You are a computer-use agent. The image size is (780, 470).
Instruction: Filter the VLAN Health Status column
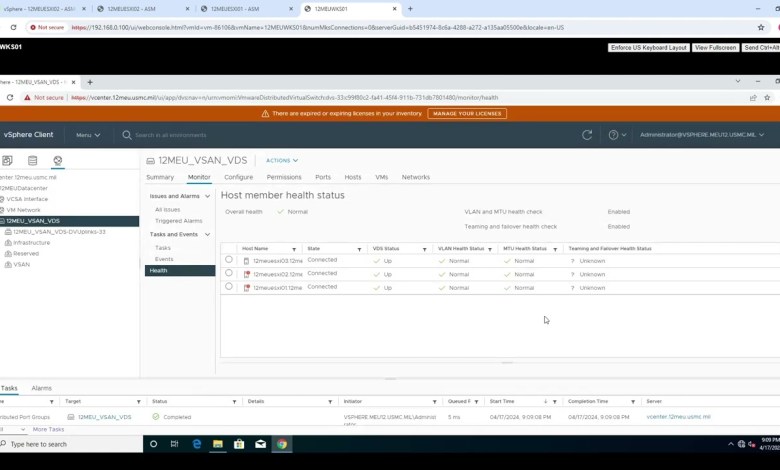tap(490, 249)
